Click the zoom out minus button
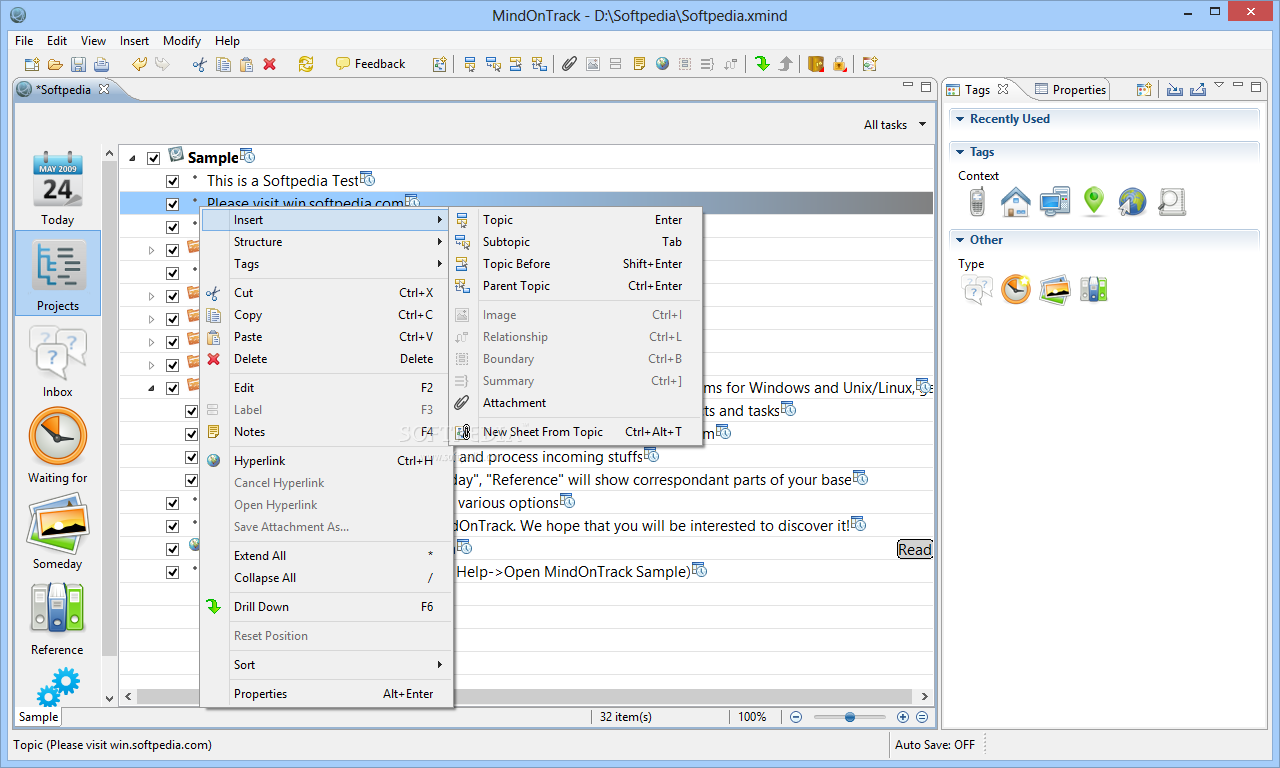Screen dimensions: 1280x768 pos(796,717)
